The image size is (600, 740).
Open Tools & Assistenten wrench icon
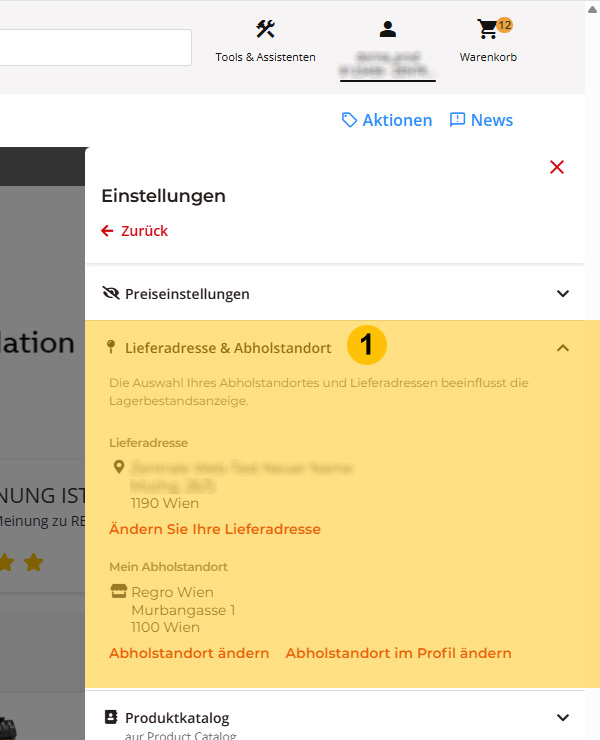[x=265, y=29]
